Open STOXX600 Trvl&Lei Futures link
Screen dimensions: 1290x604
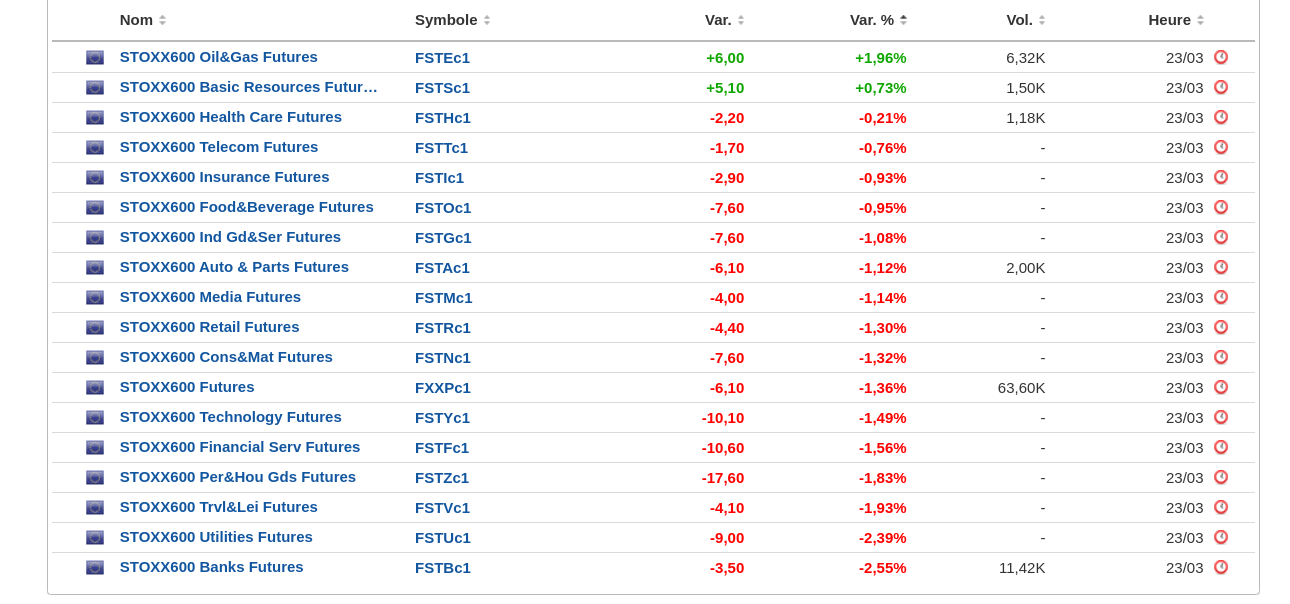tap(218, 507)
